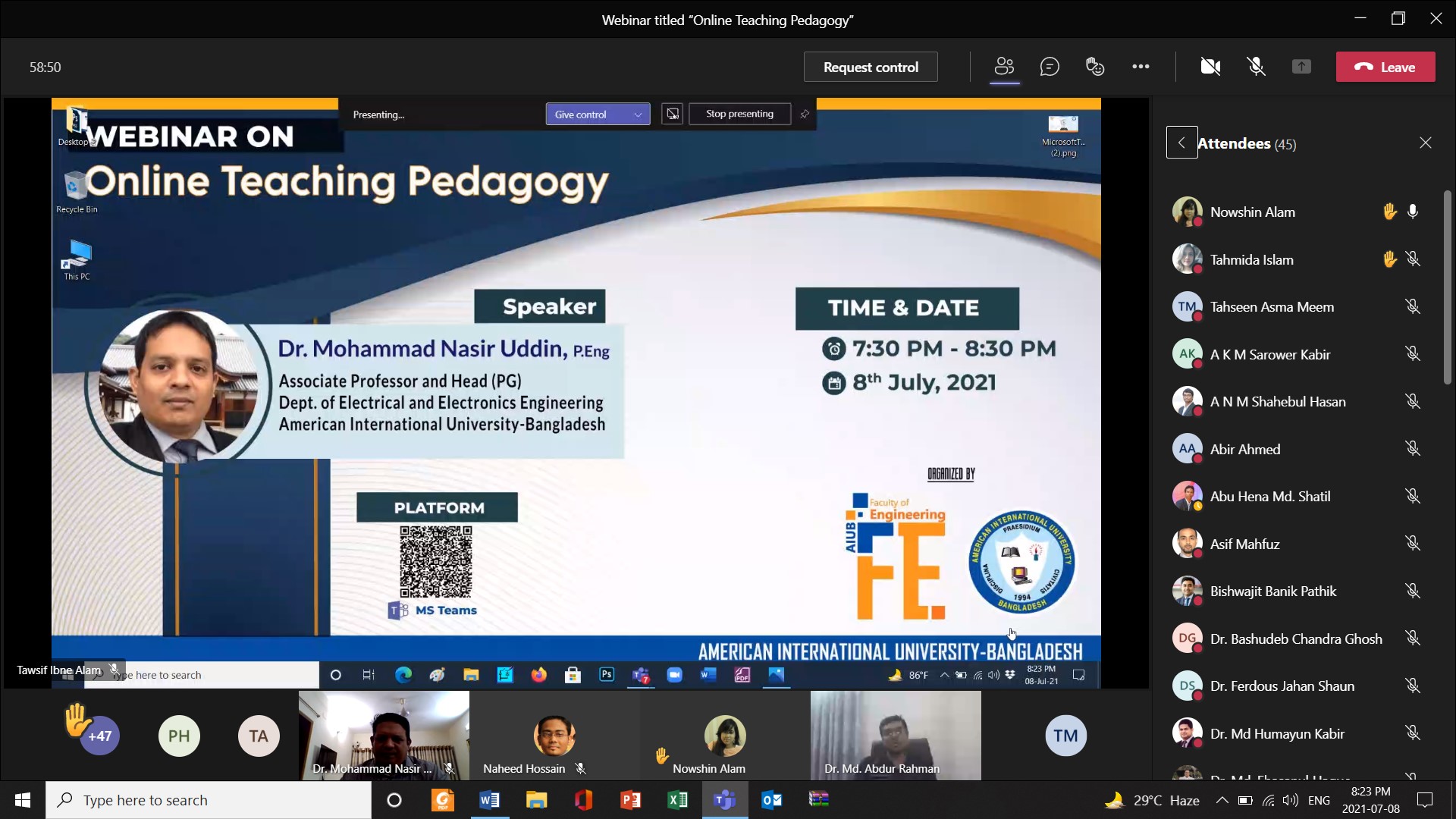Click the share content tray icon
The image size is (1456, 819).
click(1301, 67)
